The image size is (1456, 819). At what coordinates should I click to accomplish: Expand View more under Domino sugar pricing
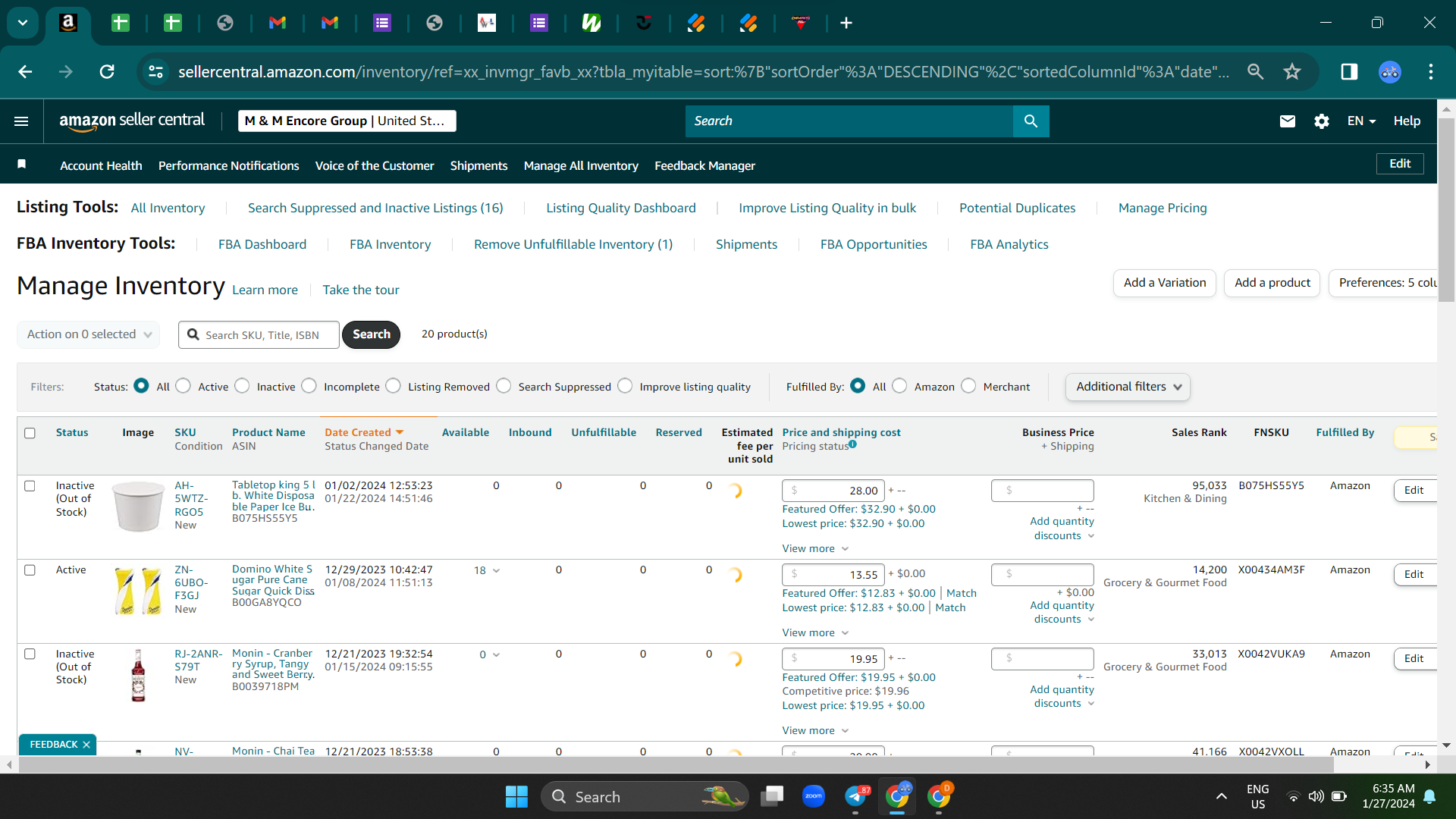click(x=815, y=633)
